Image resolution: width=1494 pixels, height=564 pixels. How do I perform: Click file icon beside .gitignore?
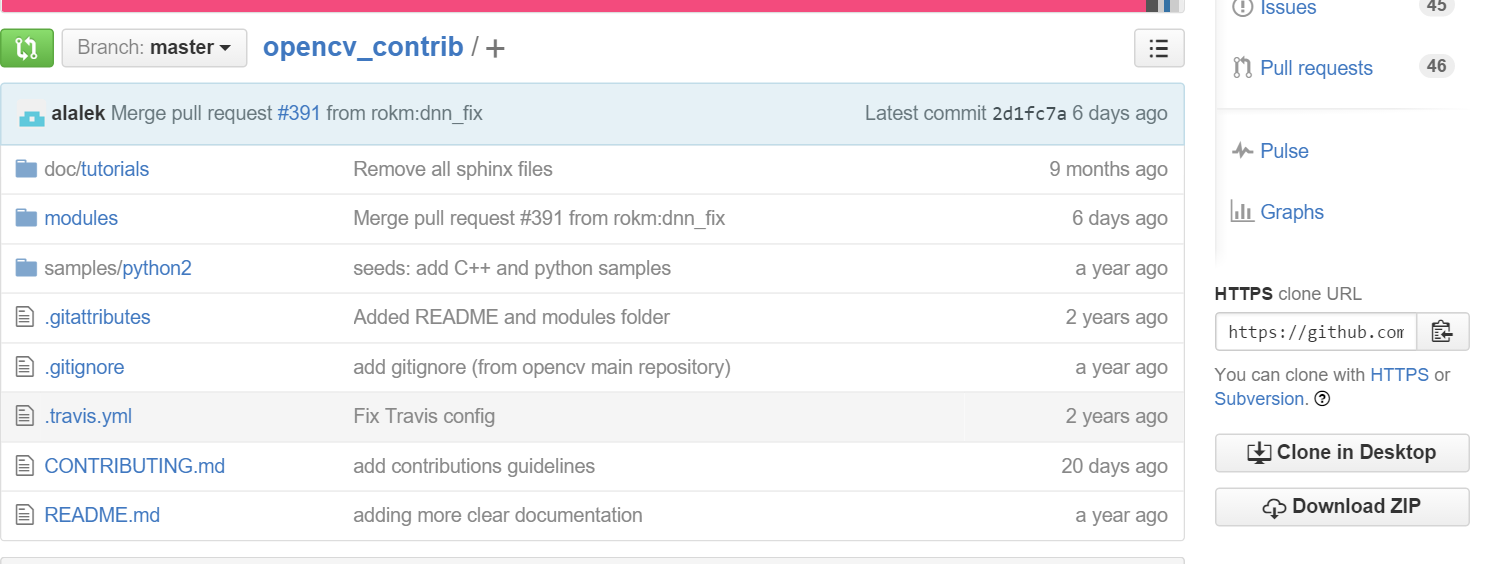tap(26, 367)
